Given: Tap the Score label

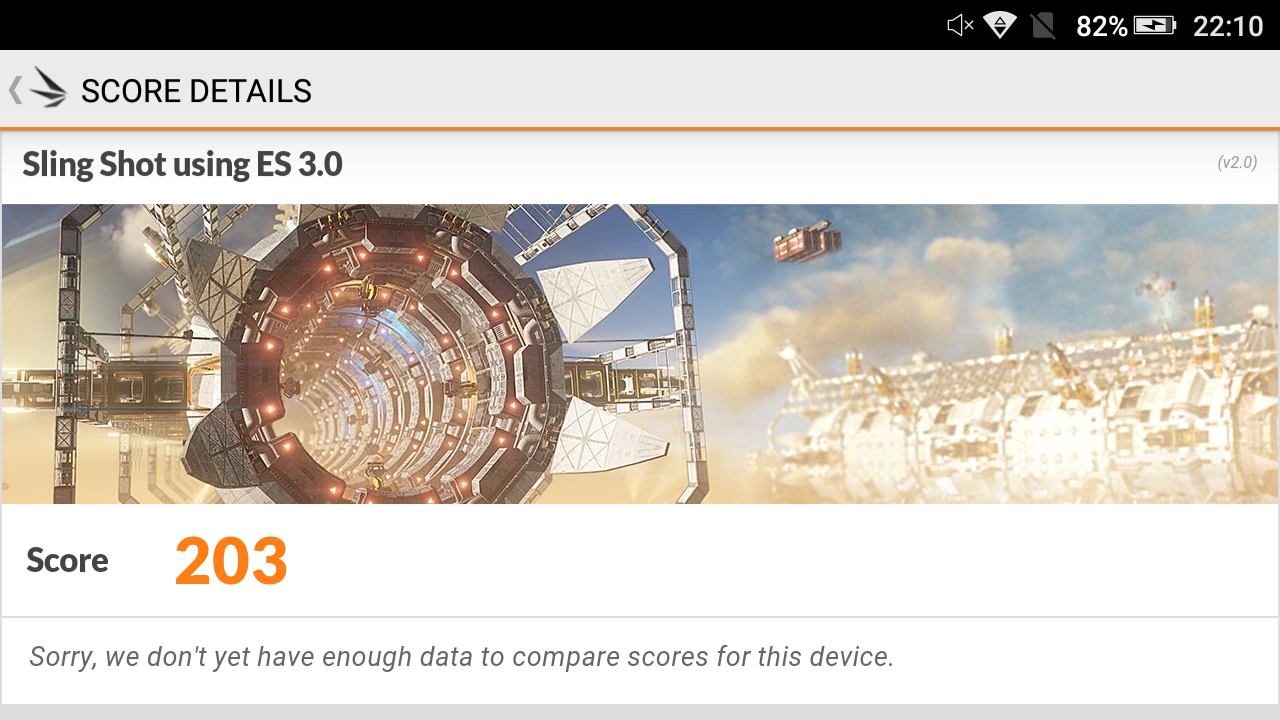Looking at the screenshot, I should tap(67, 560).
